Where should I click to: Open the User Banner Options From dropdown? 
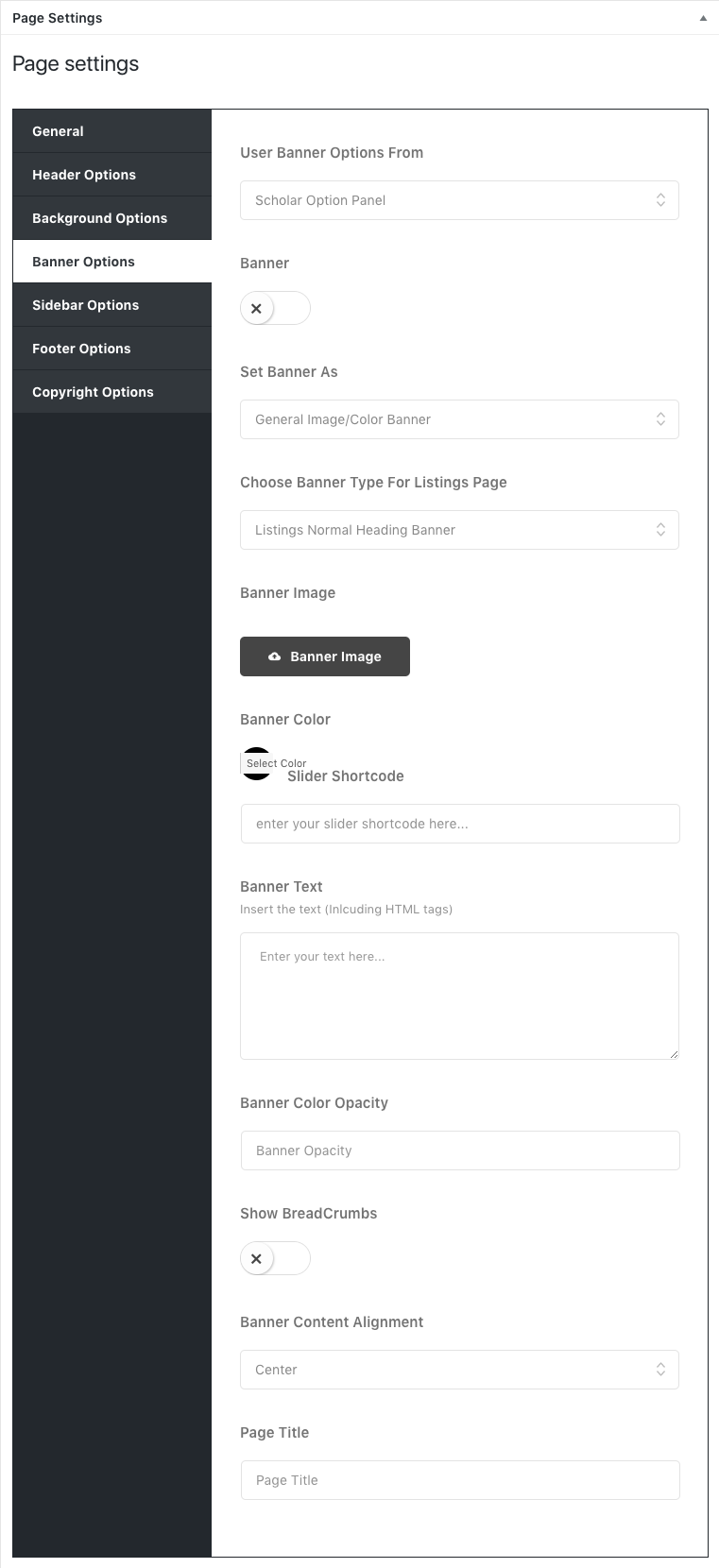[x=459, y=200]
